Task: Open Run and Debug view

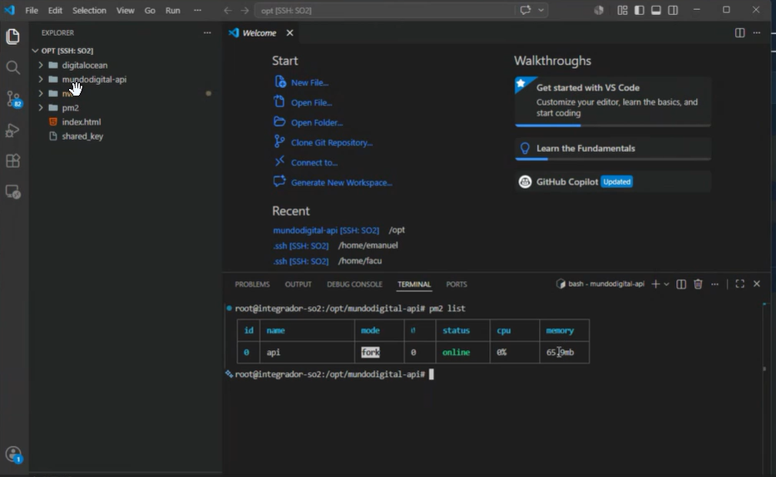Action: point(13,130)
